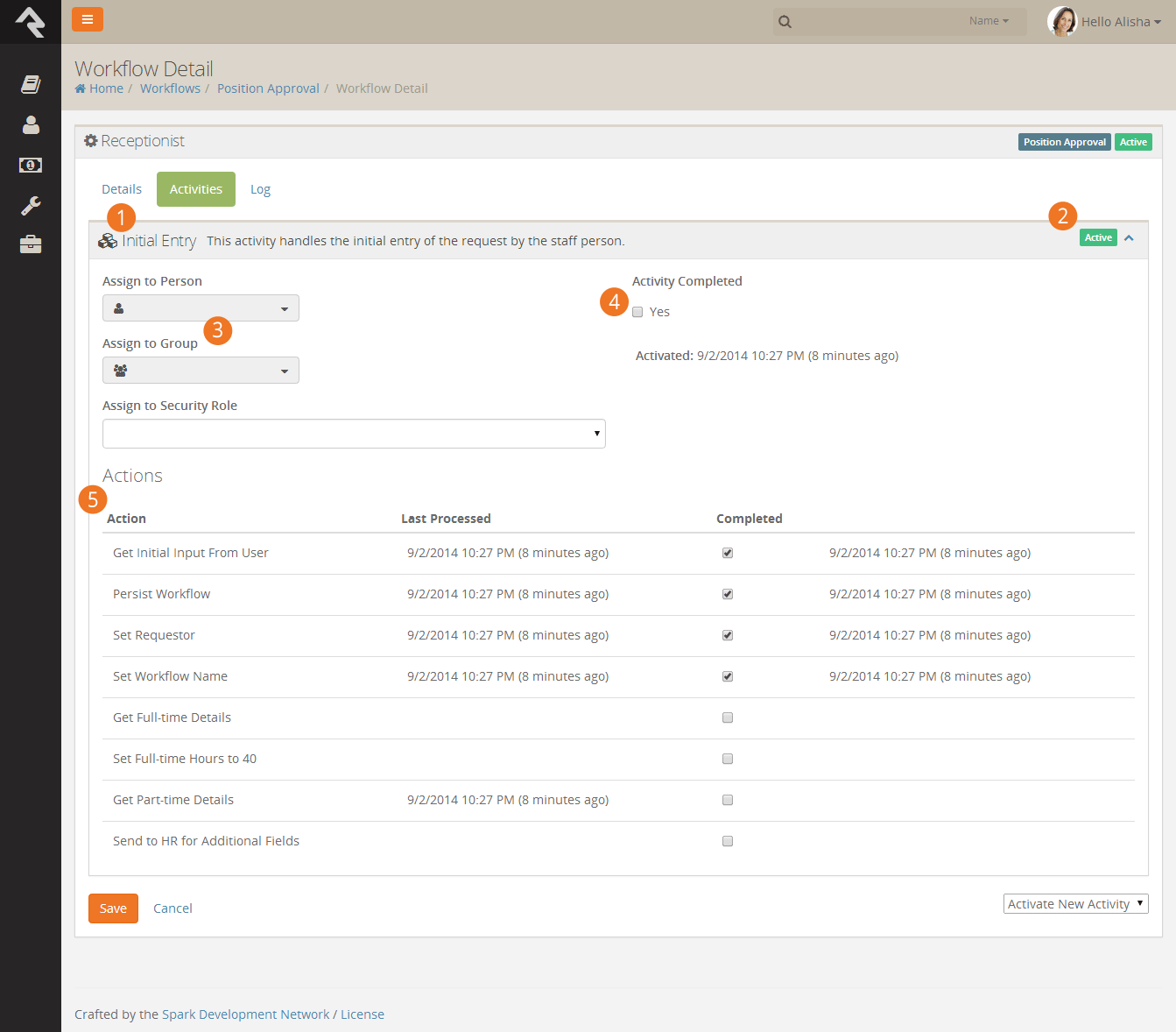Open the Hello Alisha user menu
This screenshot has height=1032, width=1176.
coord(1121,22)
